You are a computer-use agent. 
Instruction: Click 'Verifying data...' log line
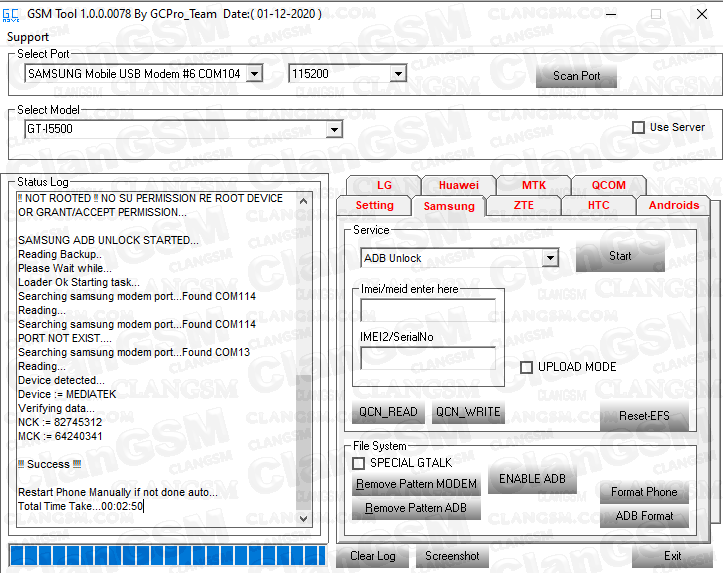tap(56, 408)
